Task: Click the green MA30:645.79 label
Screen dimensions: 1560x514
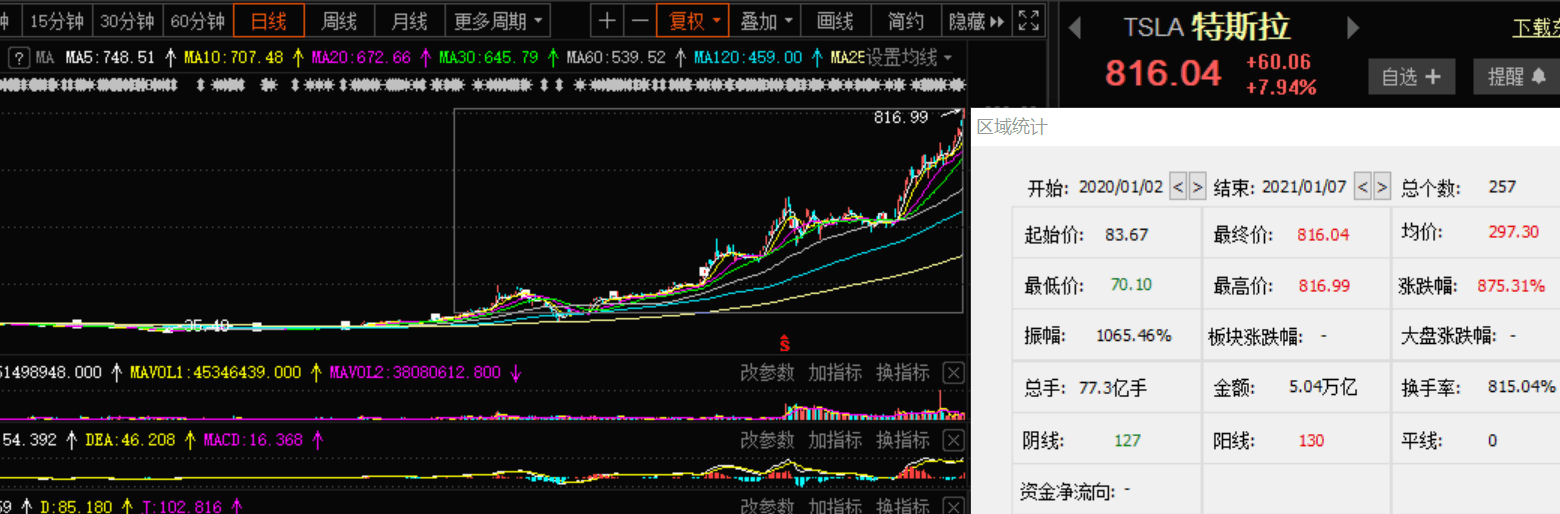Action: pyautogui.click(x=488, y=58)
